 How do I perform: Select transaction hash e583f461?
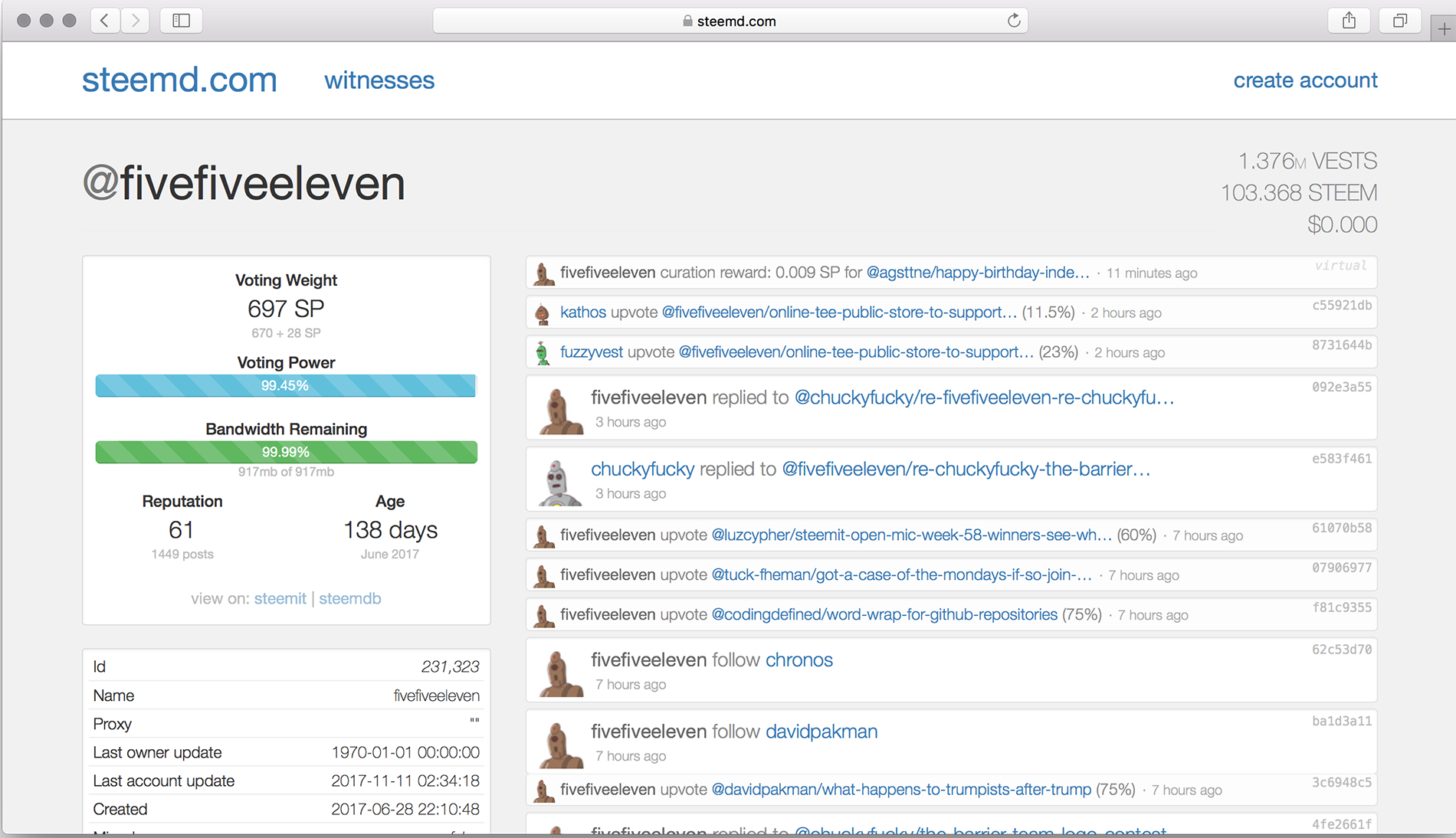1342,458
